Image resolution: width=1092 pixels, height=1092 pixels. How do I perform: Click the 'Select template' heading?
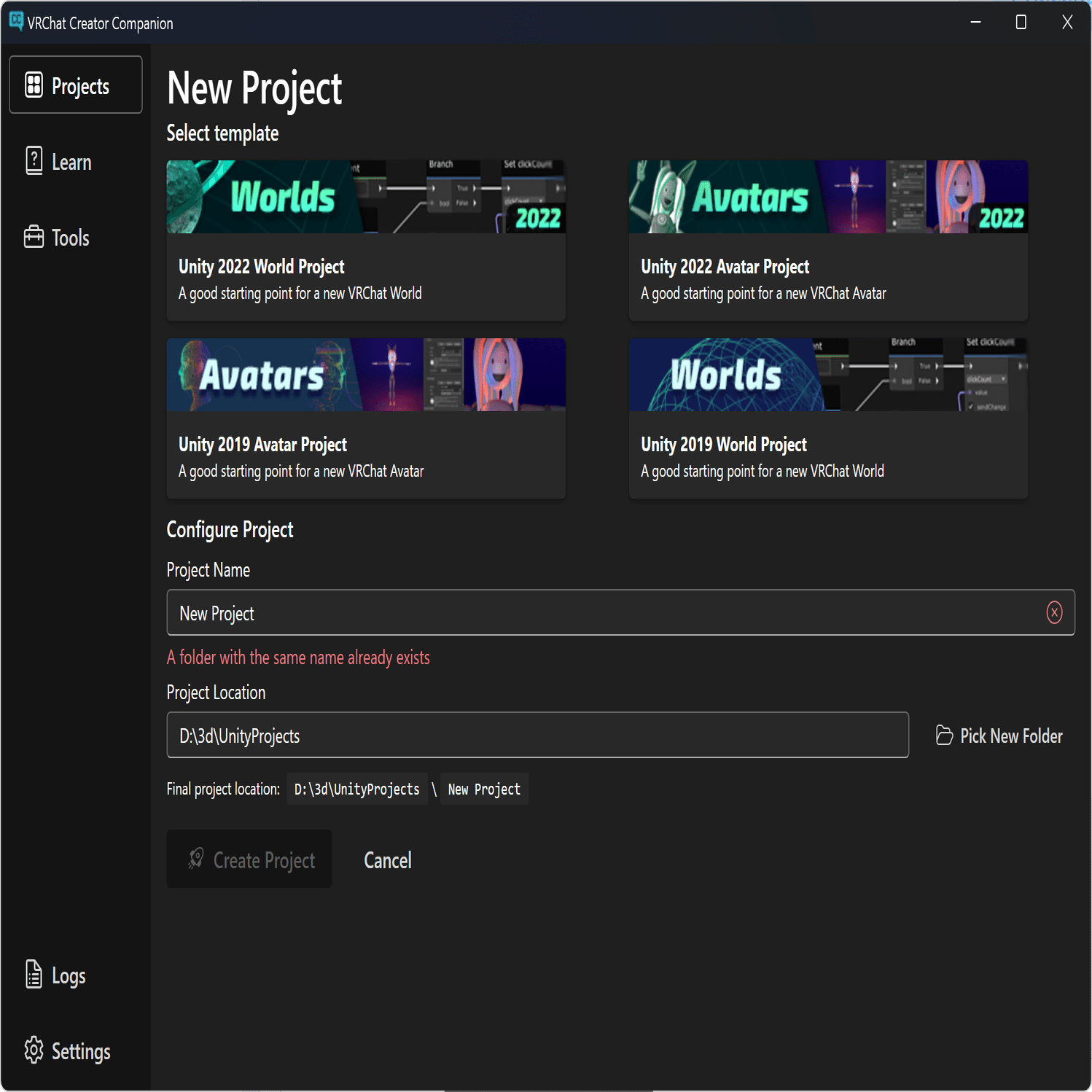coord(222,133)
